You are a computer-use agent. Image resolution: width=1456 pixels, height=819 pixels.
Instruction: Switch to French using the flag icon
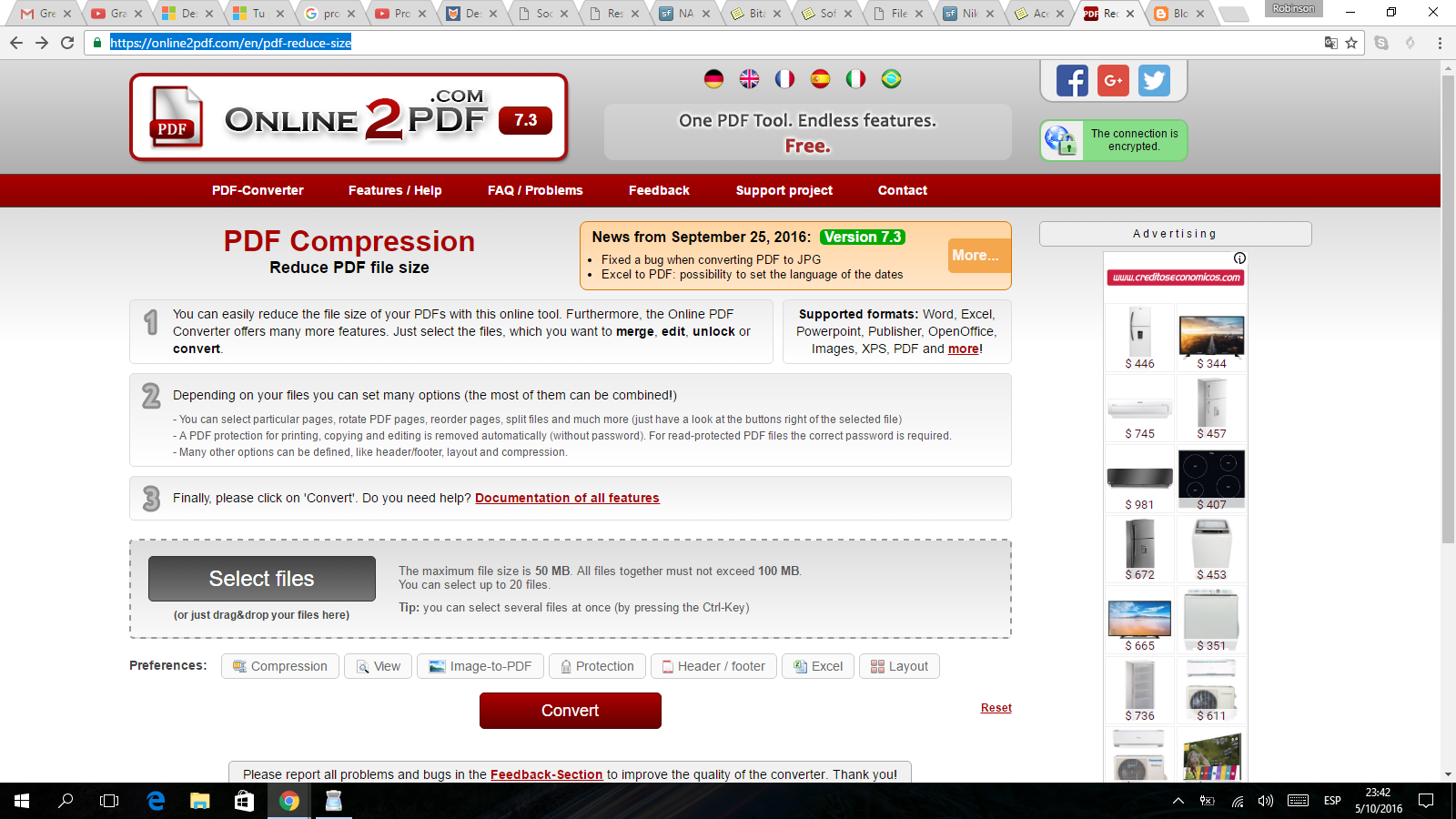(784, 79)
